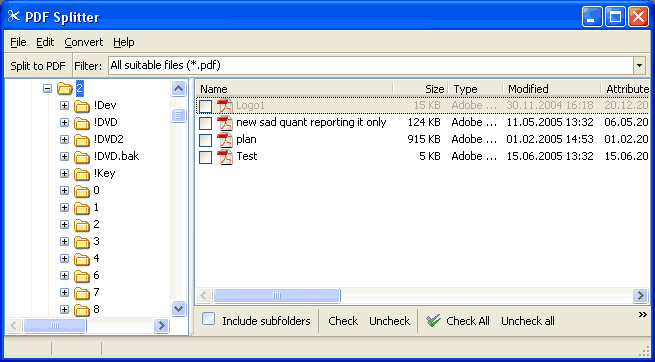The height and width of the screenshot is (362, 655).
Task: Click the PDF icon next to Logo1
Action: click(x=225, y=106)
